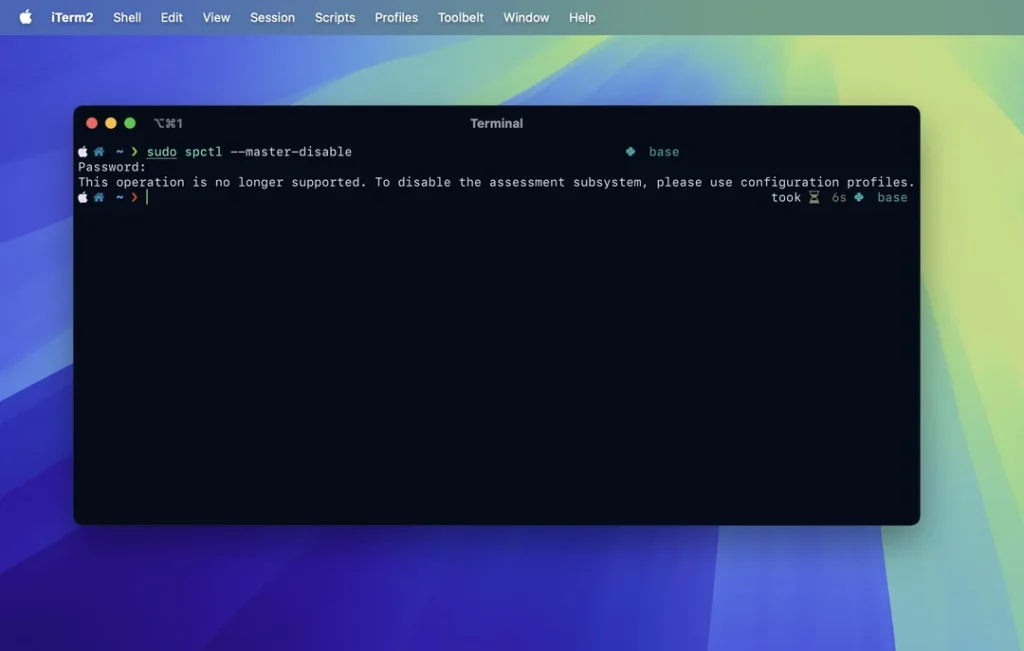
Task: Close the Terminal window with red button
Action: point(92,123)
